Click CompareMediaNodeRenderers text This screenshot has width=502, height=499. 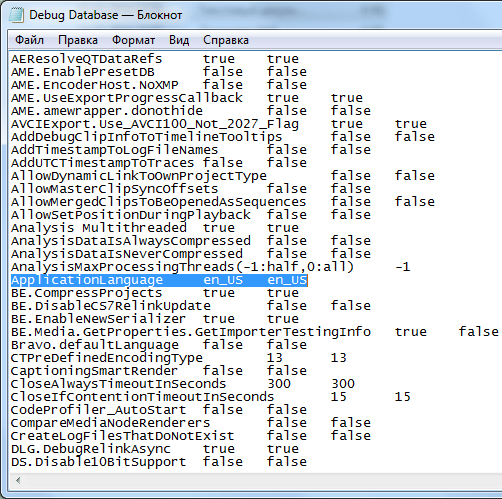click(x=110, y=423)
